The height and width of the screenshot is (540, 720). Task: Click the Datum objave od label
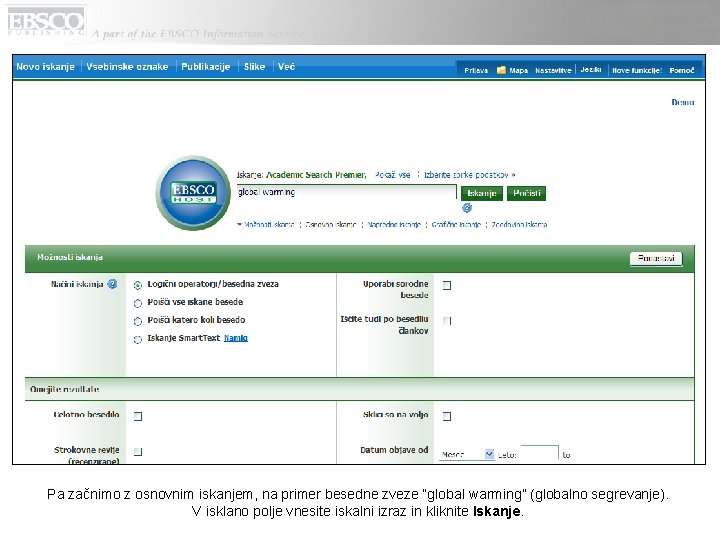[x=394, y=450]
